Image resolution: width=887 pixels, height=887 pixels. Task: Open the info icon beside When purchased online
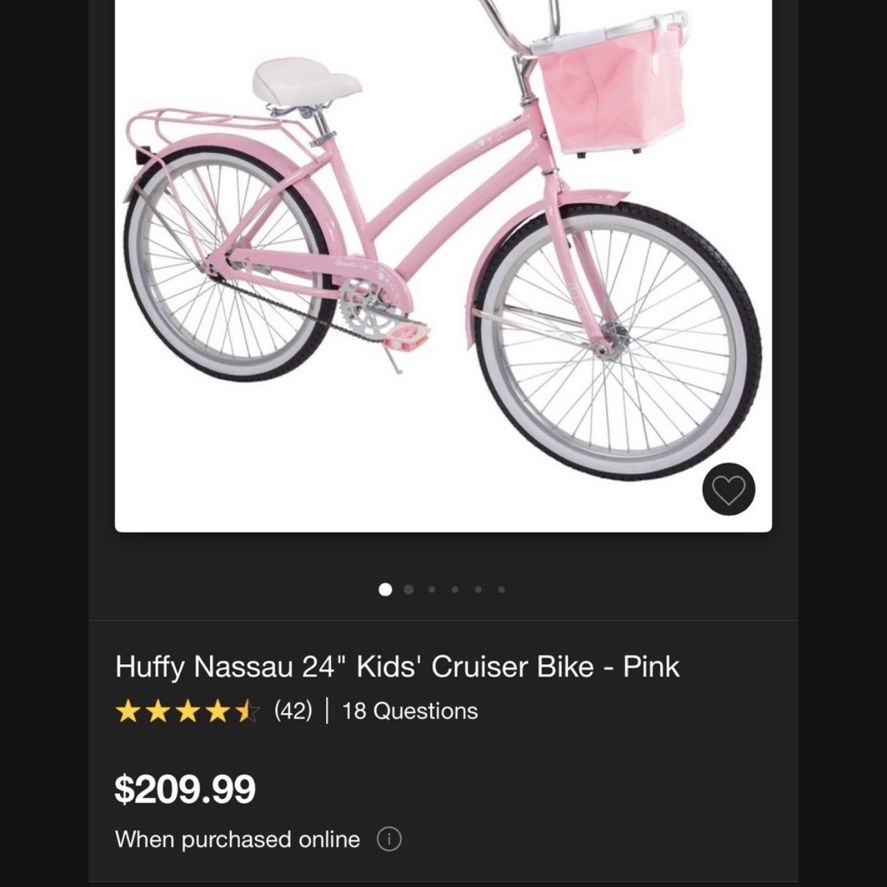coord(389,839)
